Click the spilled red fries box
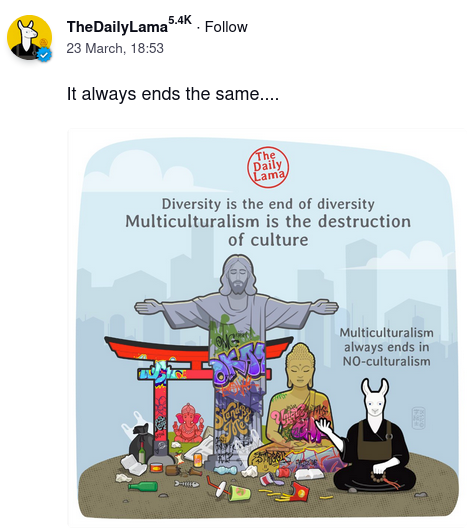Screen dimensions: 467x528 click(299, 490)
